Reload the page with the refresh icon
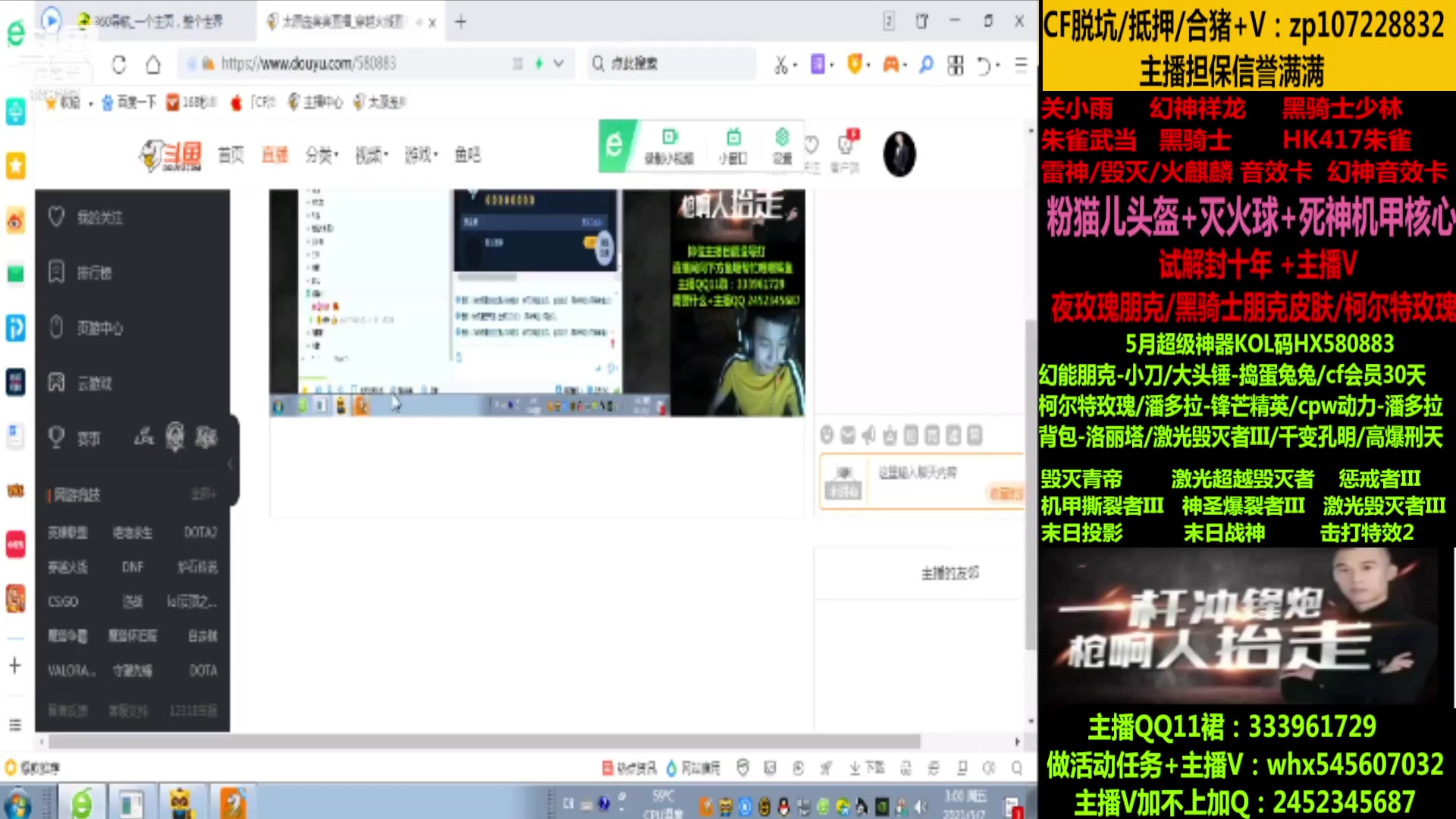Image resolution: width=1456 pixels, height=819 pixels. pyautogui.click(x=119, y=64)
